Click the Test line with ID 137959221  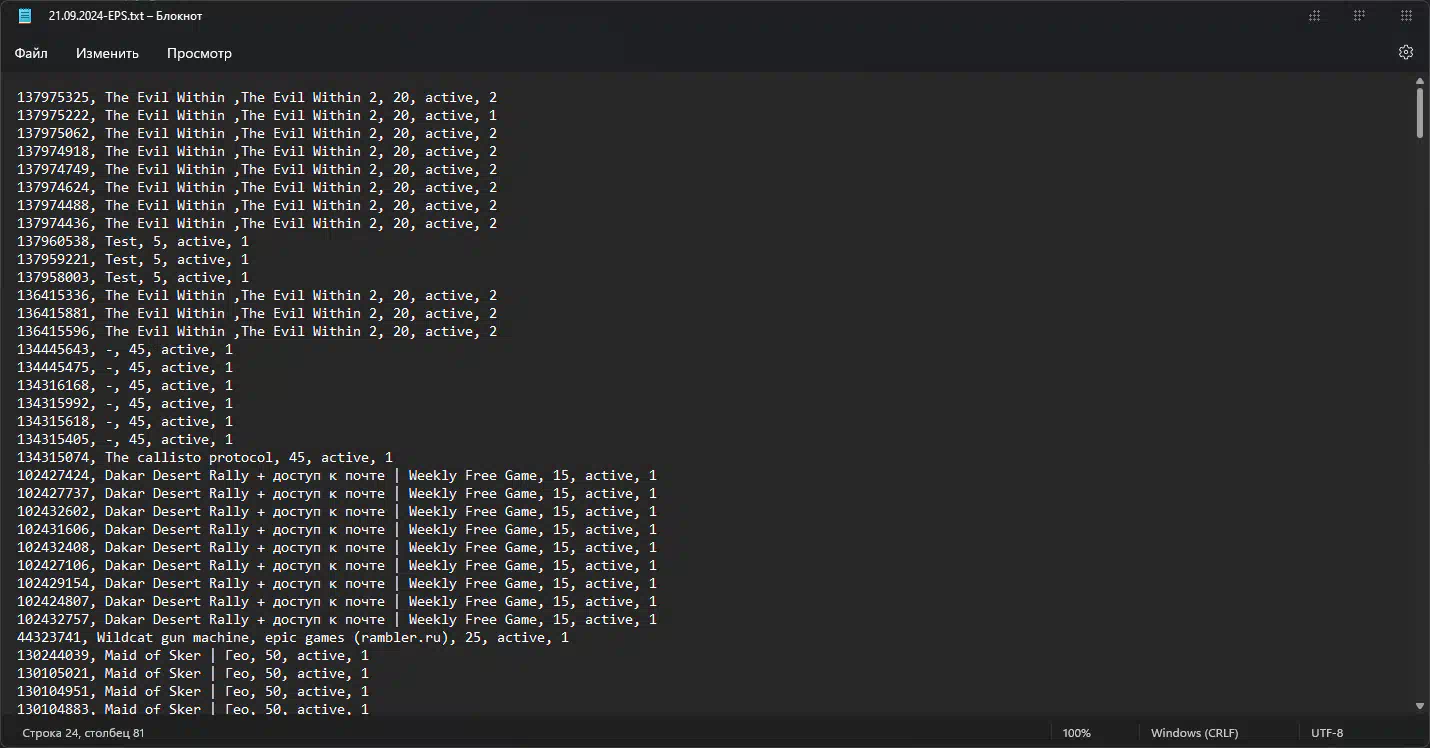(133, 259)
